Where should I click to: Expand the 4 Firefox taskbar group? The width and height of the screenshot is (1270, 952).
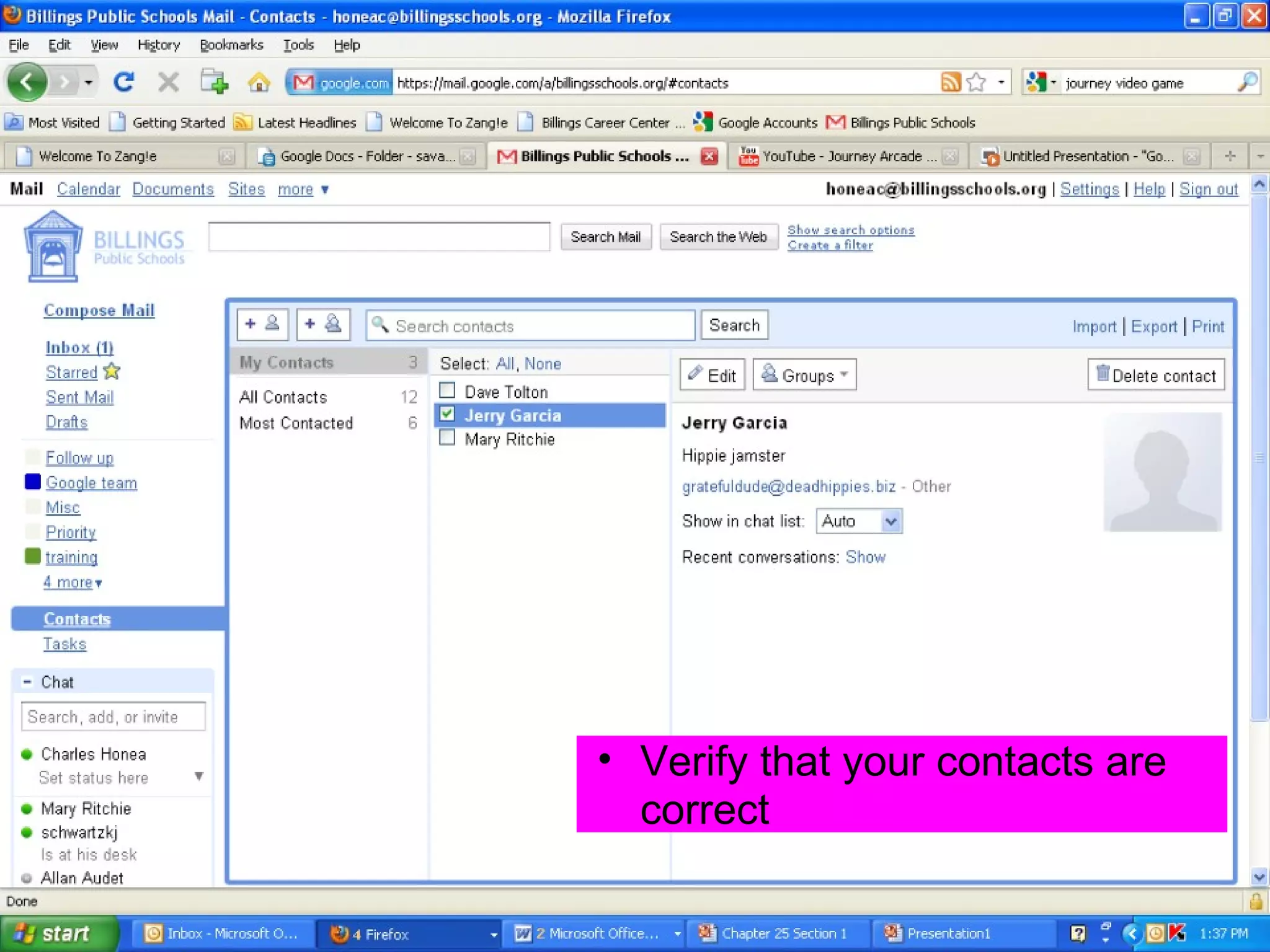coord(409,933)
